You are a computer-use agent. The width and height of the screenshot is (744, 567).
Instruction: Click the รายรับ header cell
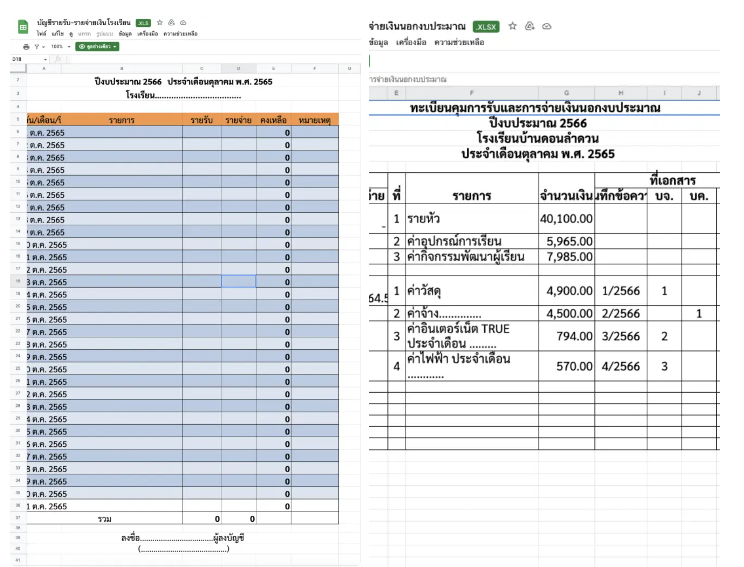pos(202,120)
